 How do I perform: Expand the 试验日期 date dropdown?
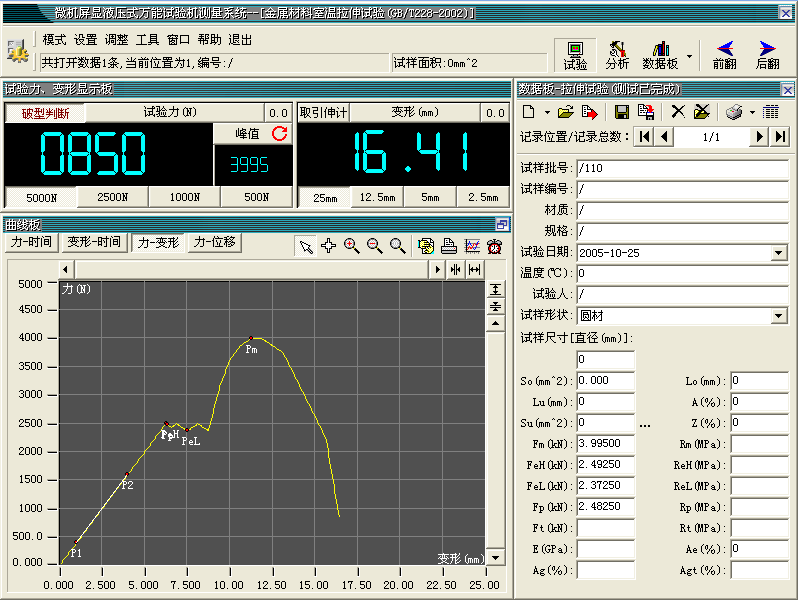779,253
